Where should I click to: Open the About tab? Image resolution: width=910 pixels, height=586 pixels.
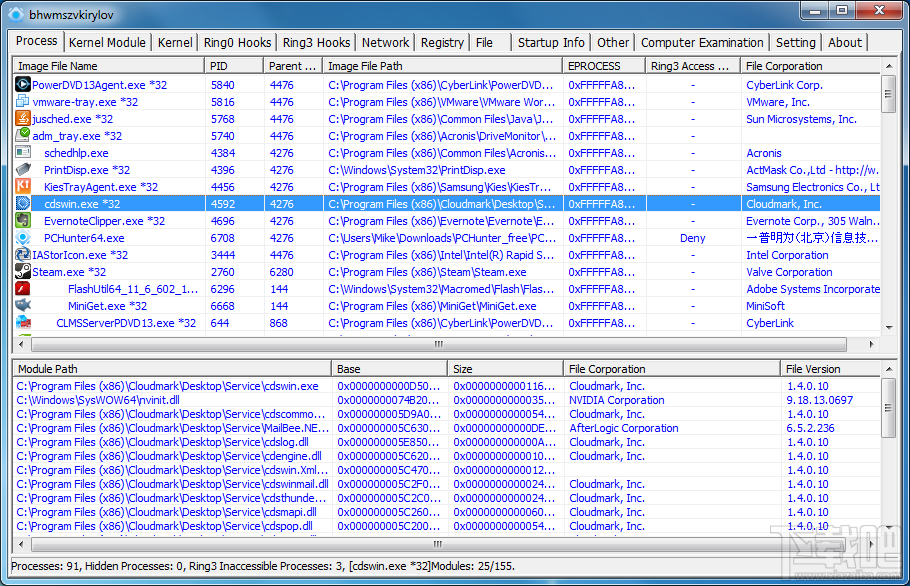[x=845, y=42]
